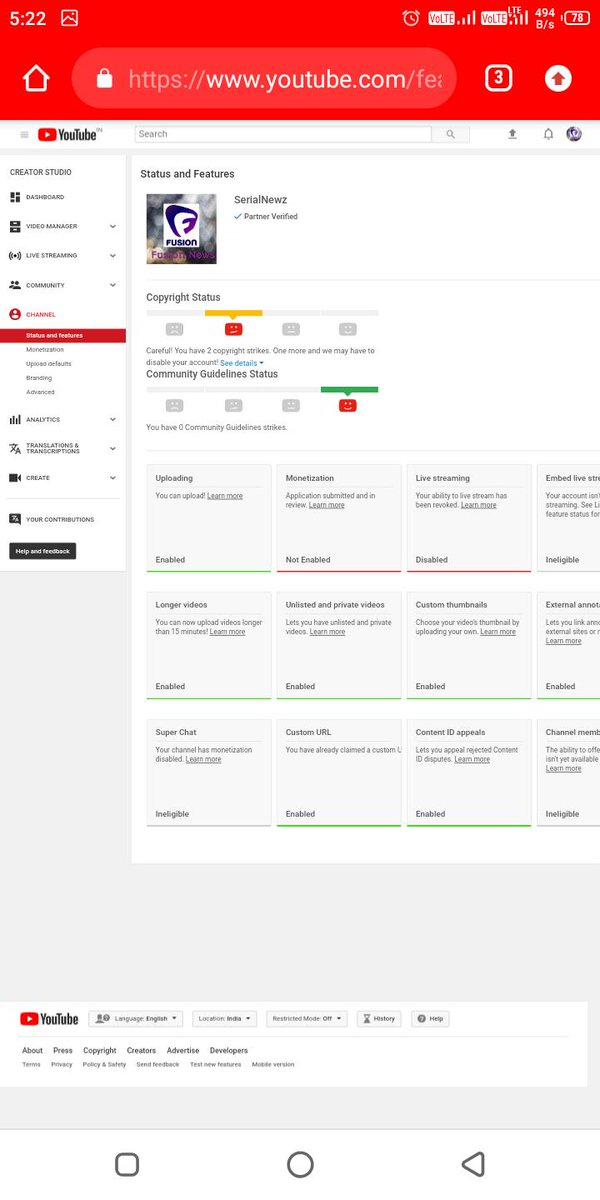
Task: Open the Location: India dropdown
Action: click(225, 1018)
